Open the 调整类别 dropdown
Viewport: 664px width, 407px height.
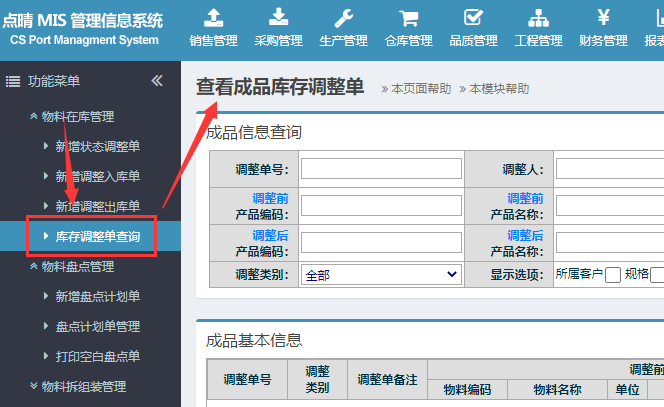380,274
